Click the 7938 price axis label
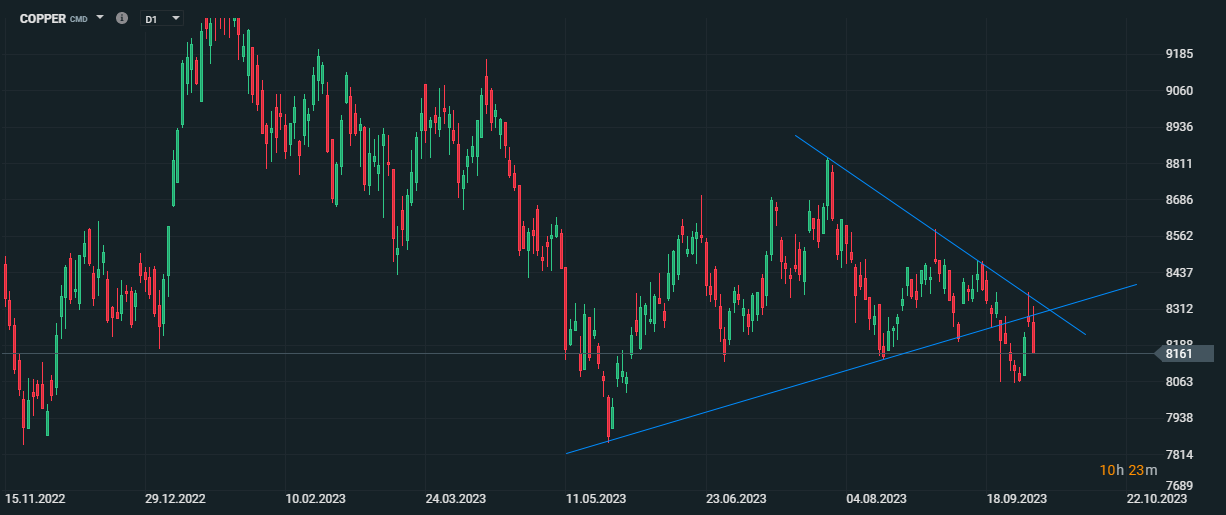Screen dimensions: 1226x515 [x=1180, y=418]
